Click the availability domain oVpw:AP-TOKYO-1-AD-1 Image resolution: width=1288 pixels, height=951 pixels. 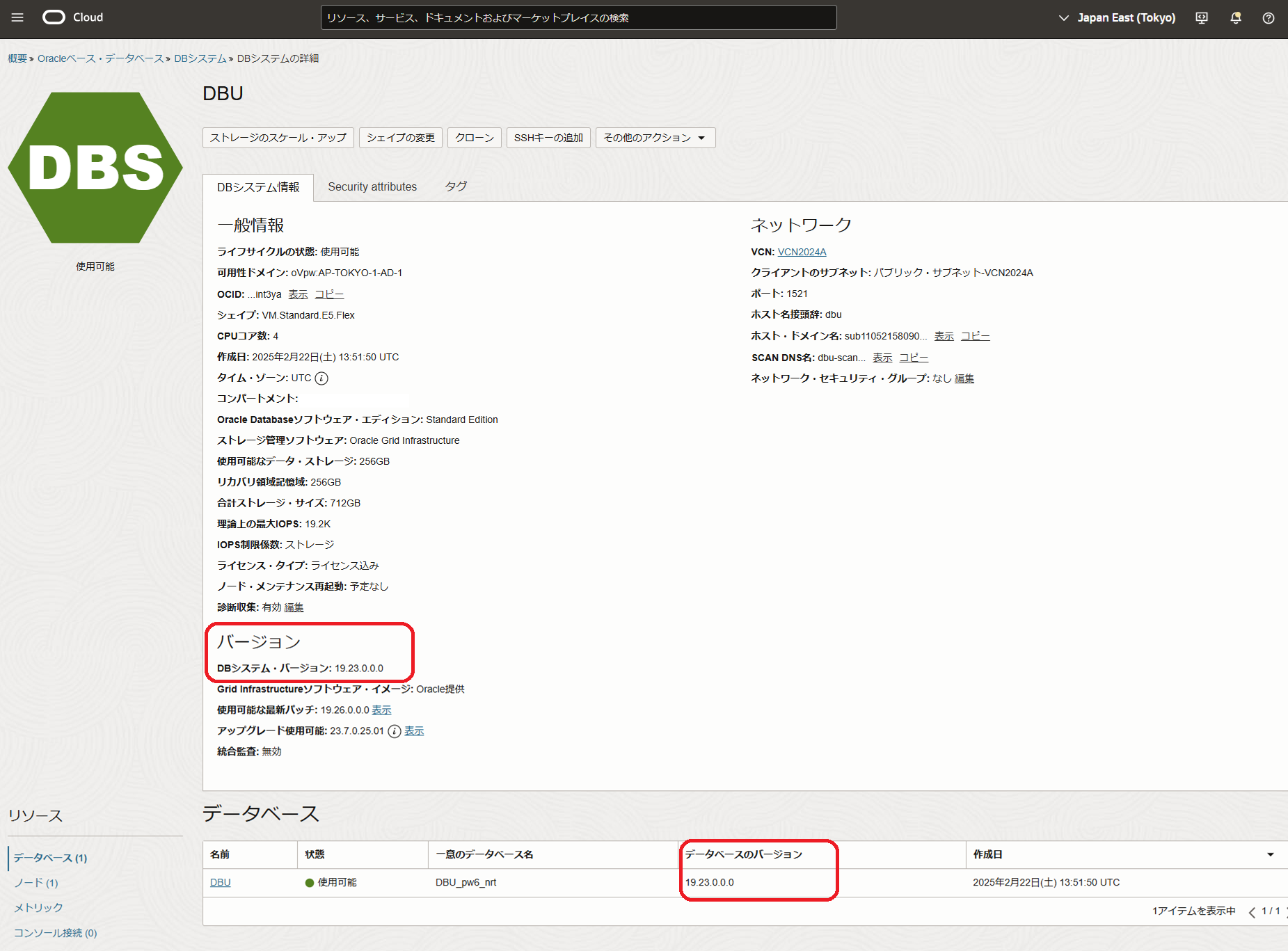(347, 273)
